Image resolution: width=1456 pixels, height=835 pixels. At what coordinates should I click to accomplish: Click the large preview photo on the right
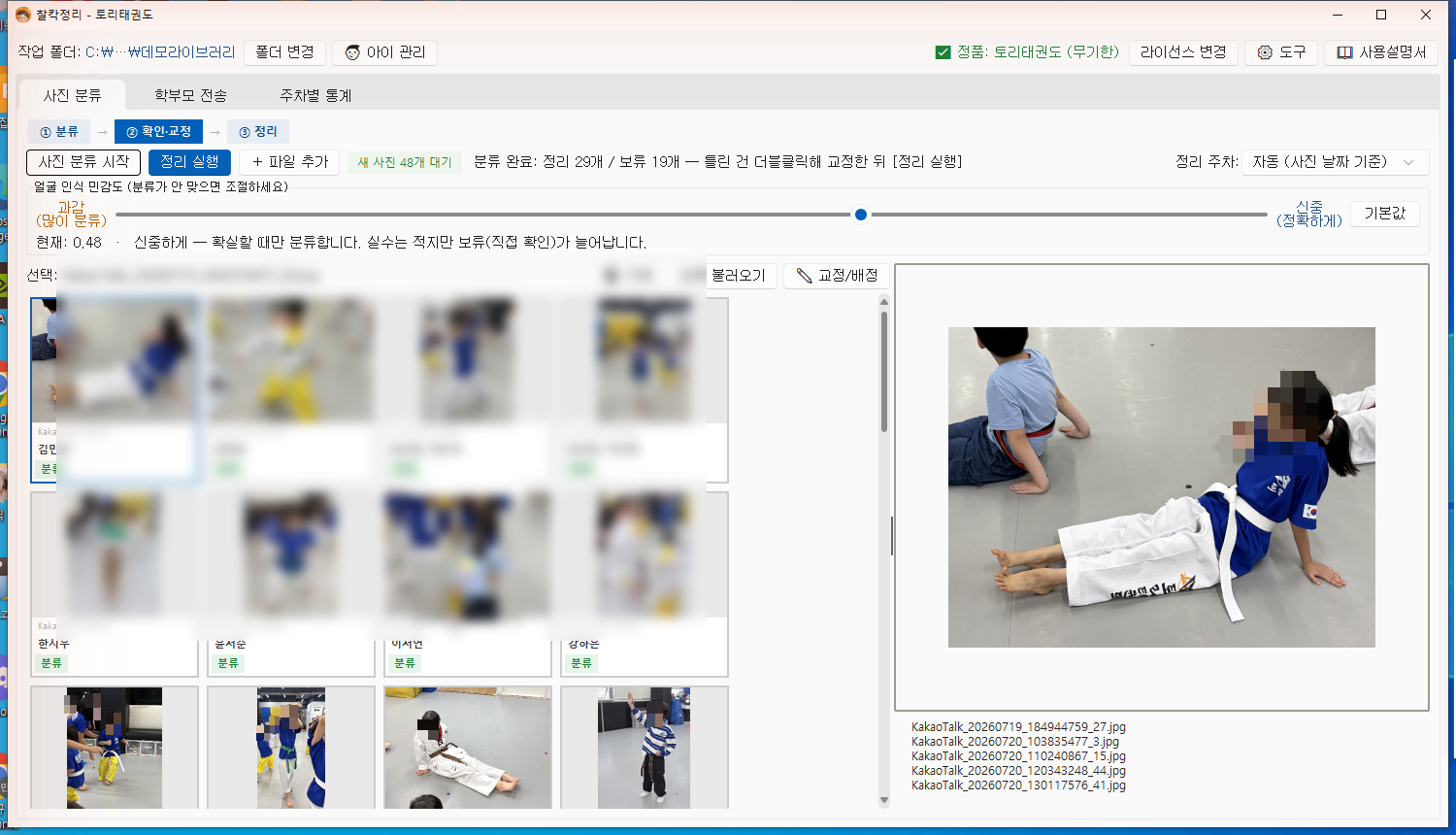tap(1162, 487)
